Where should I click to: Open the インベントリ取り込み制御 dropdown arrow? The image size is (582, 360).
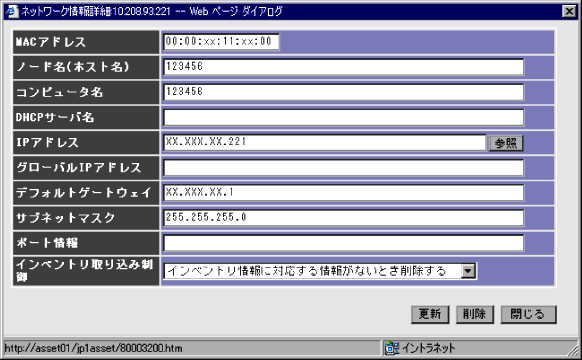(468, 271)
